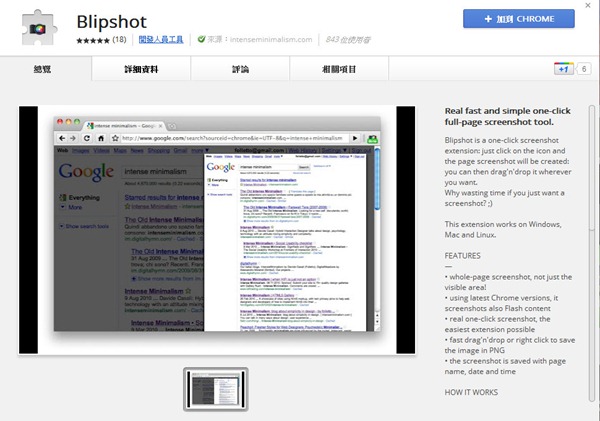Screen dimensions: 600x421
Task: Switch to the 詳細資料 tab
Action: click(141, 69)
